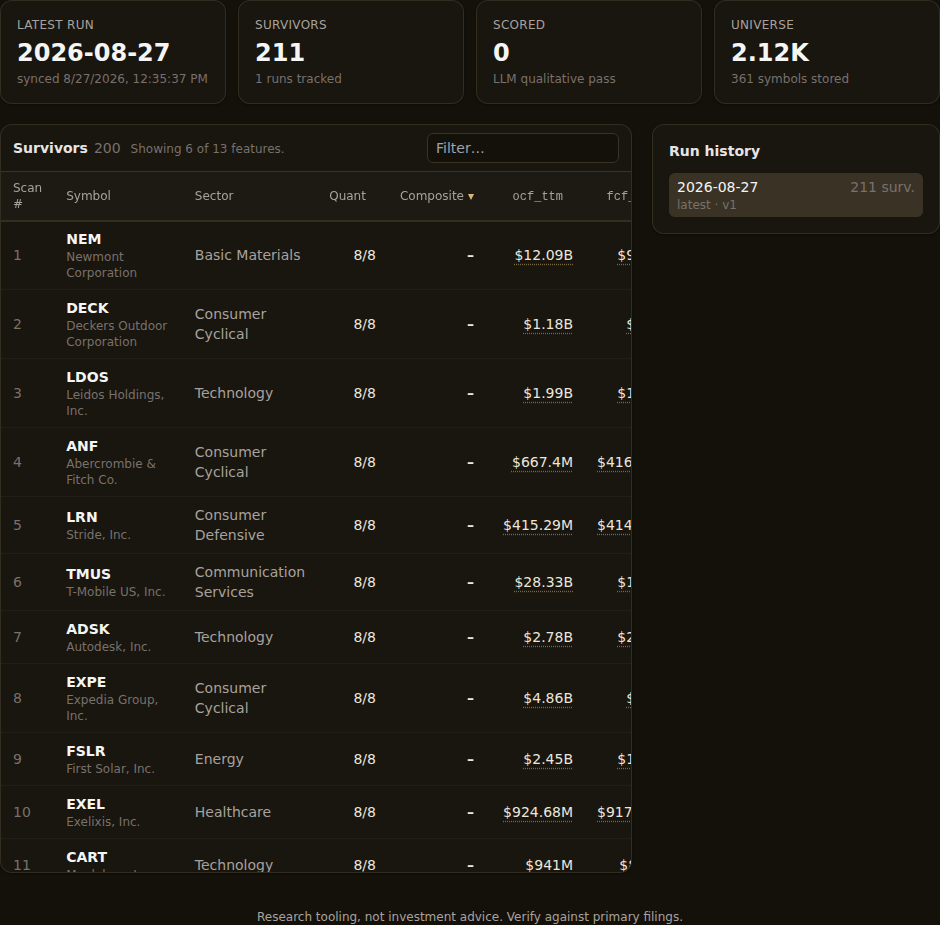The height and width of the screenshot is (925, 940).
Task: Click Technology sector in ADSK row
Action: coord(234,637)
